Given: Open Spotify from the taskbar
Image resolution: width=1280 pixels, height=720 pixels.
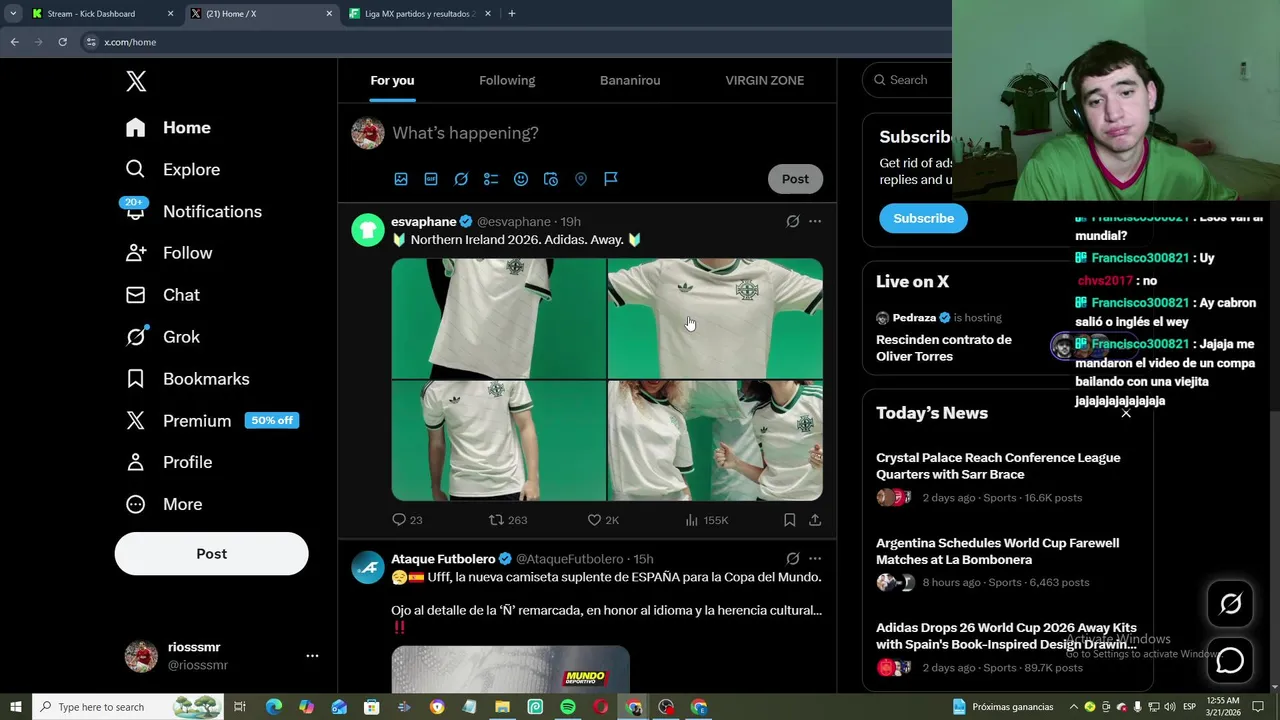Looking at the screenshot, I should click(x=568, y=707).
